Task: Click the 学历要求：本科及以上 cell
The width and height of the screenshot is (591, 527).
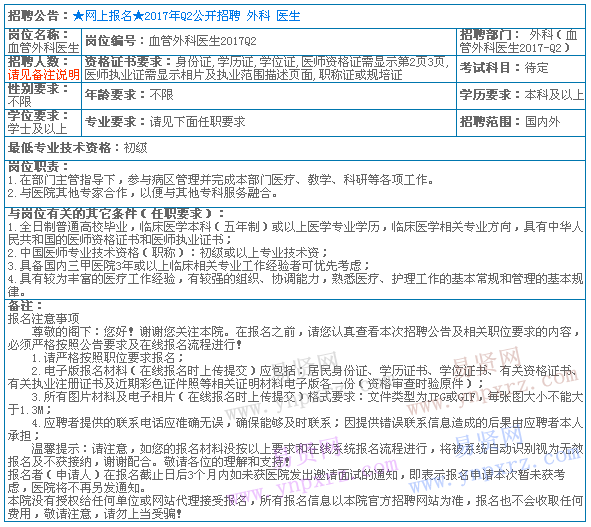Action: (521, 96)
